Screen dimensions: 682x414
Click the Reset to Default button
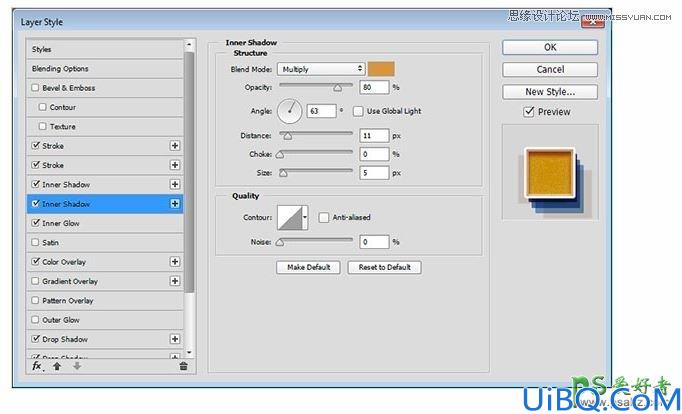pos(384,267)
